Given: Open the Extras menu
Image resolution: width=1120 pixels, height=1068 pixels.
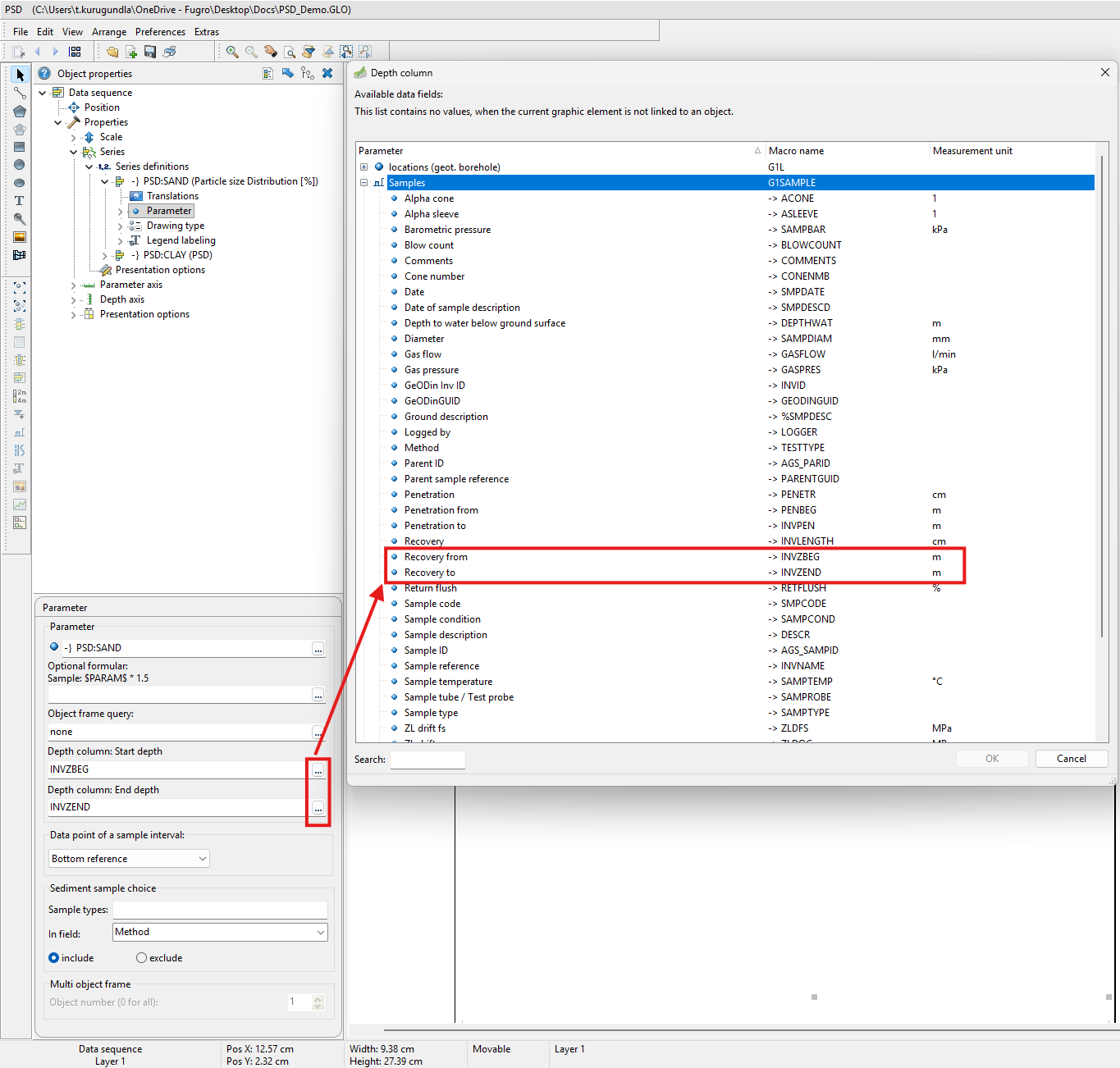Looking at the screenshot, I should pyautogui.click(x=207, y=32).
